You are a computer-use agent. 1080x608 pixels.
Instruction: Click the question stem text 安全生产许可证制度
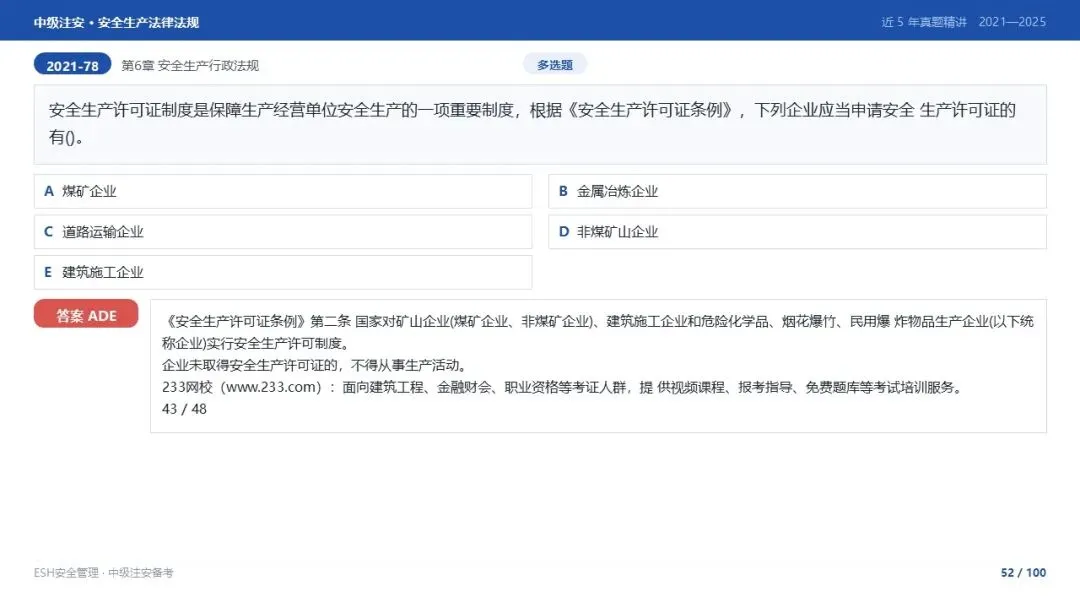(x=121, y=110)
